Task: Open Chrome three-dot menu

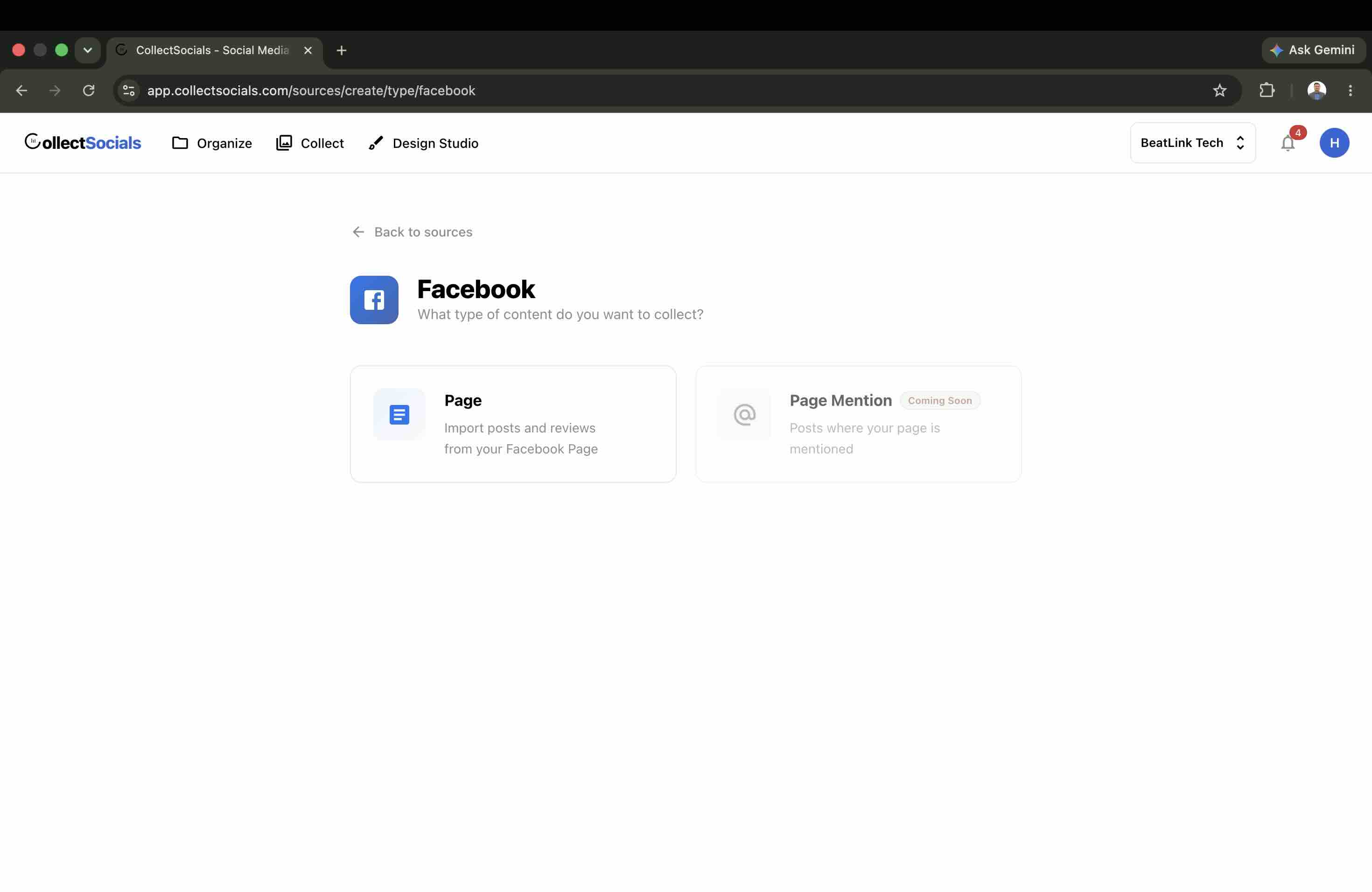Action: [1350, 91]
